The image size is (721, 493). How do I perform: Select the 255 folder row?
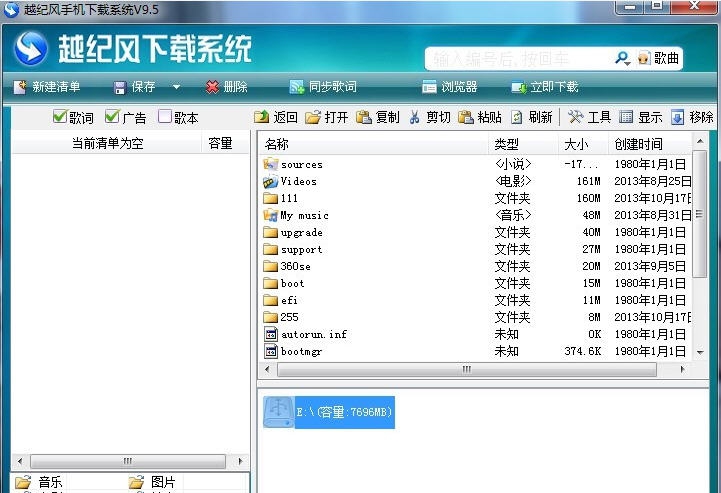click(476, 317)
